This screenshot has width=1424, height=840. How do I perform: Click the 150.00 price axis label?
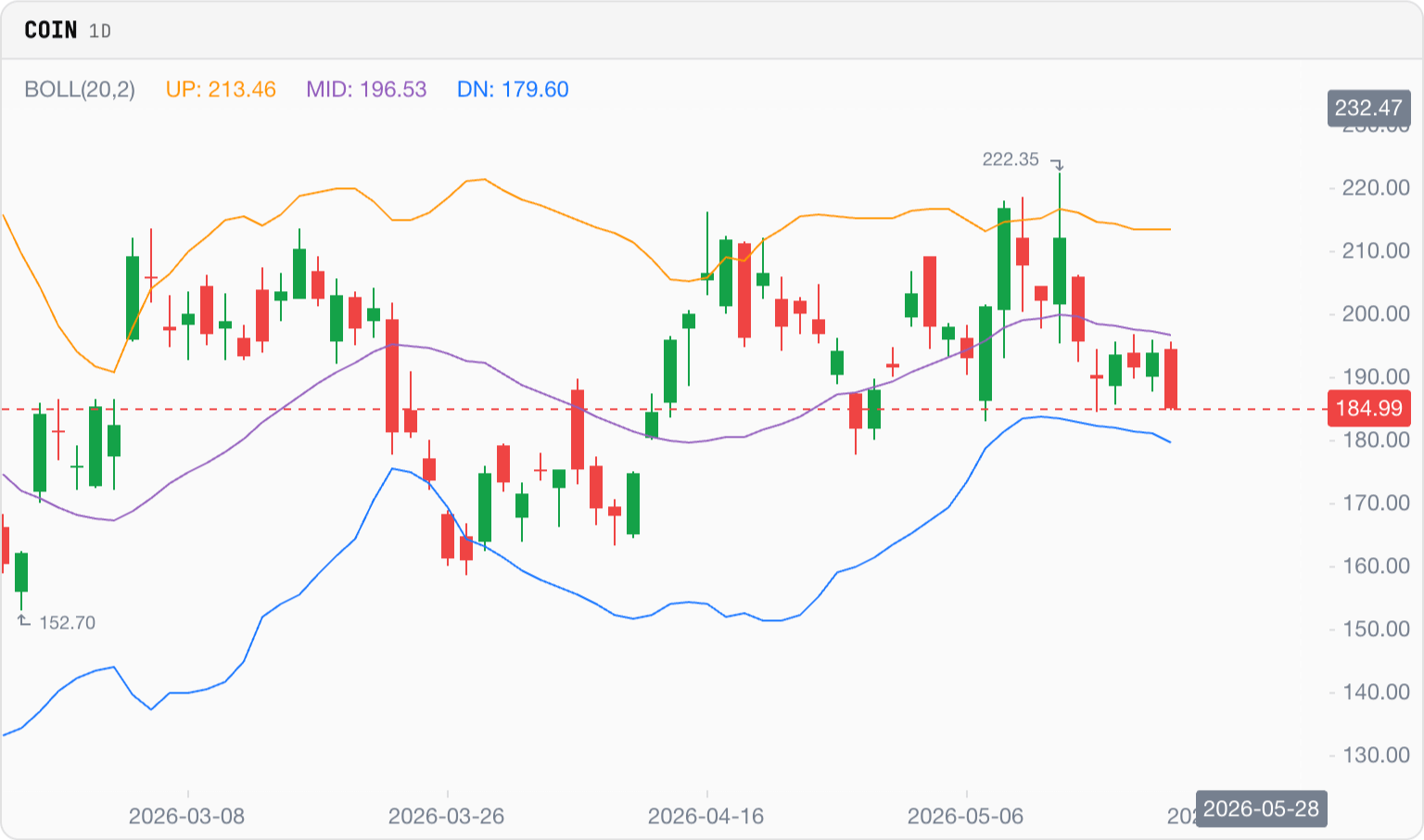[x=1376, y=630]
